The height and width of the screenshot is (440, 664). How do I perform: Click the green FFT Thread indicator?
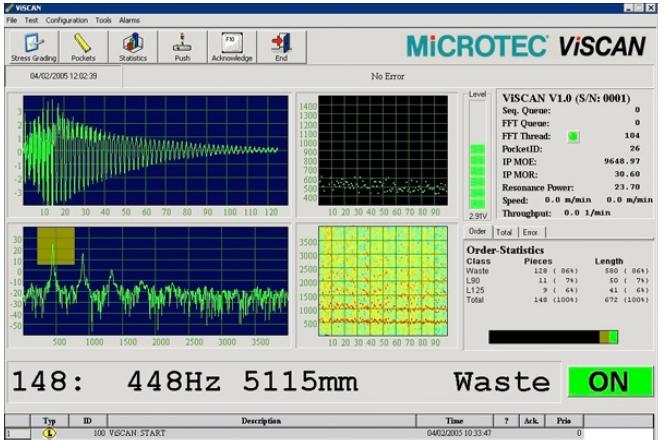click(x=573, y=135)
